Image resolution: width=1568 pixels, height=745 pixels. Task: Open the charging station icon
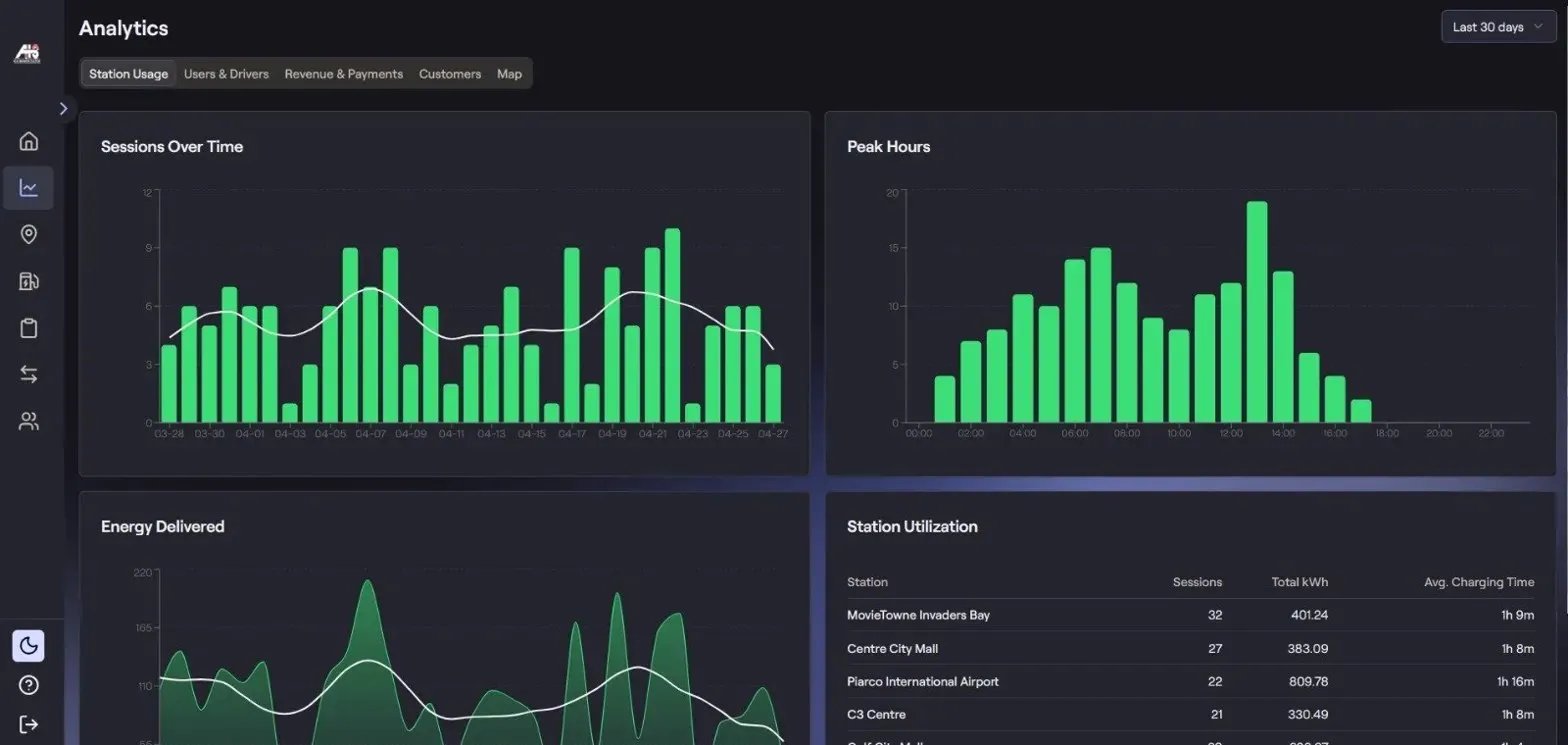pyautogui.click(x=28, y=281)
